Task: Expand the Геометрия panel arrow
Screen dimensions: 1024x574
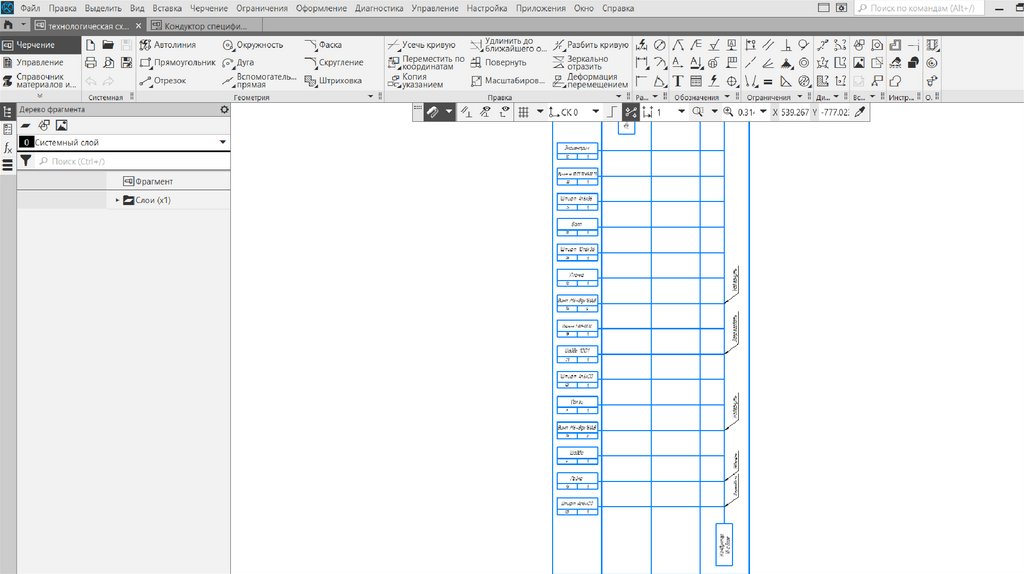Action: [x=370, y=97]
